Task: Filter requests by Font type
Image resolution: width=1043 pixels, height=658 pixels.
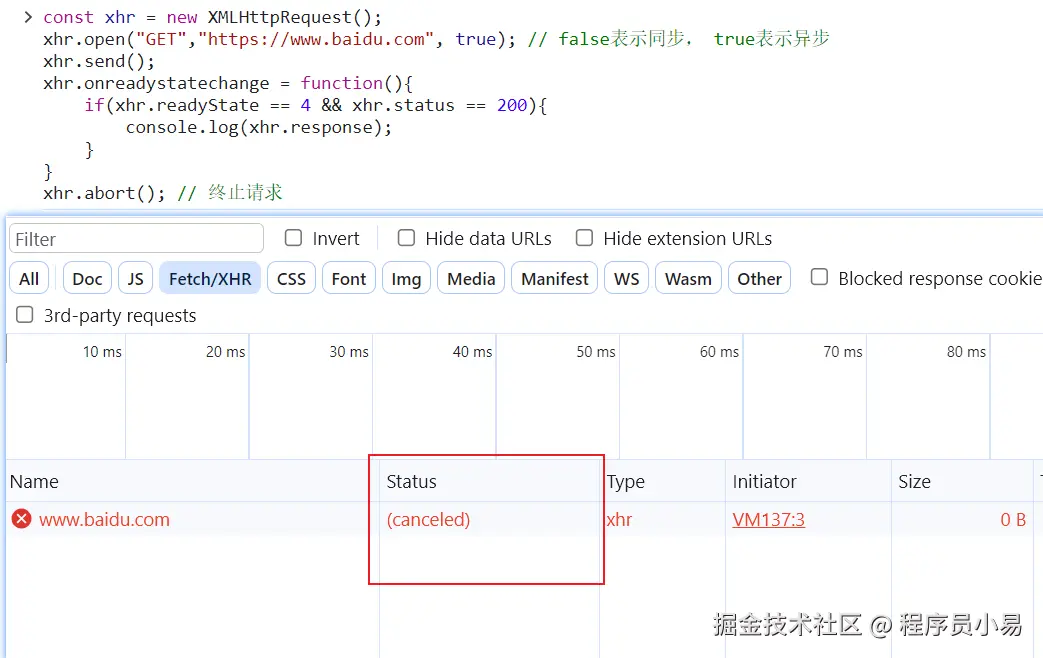Action: (349, 279)
